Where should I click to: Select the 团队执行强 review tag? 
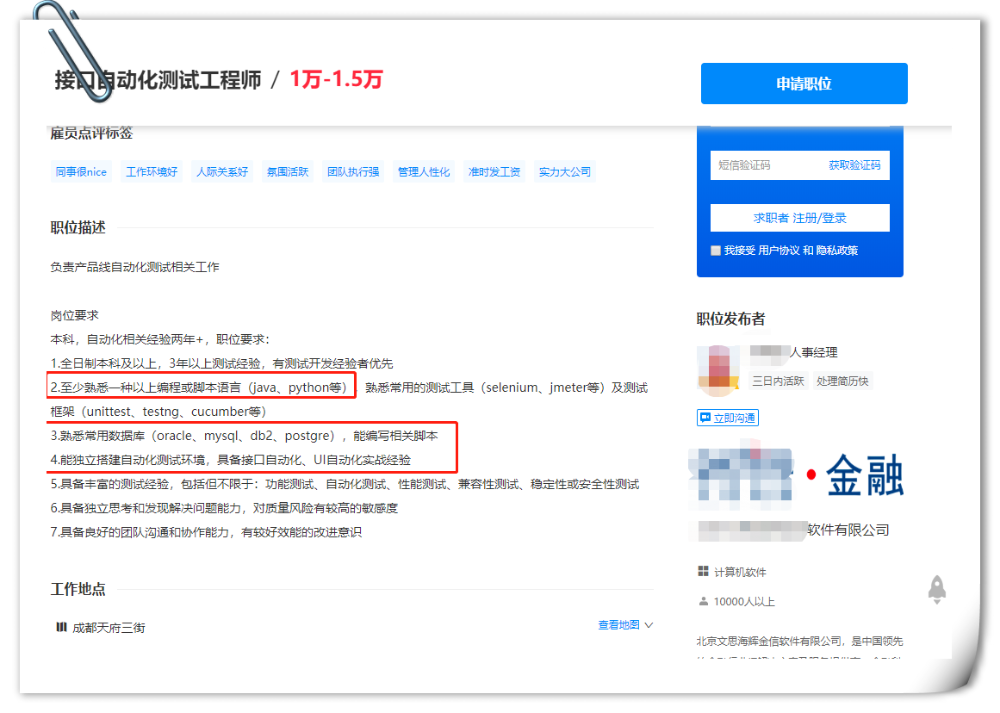(353, 172)
